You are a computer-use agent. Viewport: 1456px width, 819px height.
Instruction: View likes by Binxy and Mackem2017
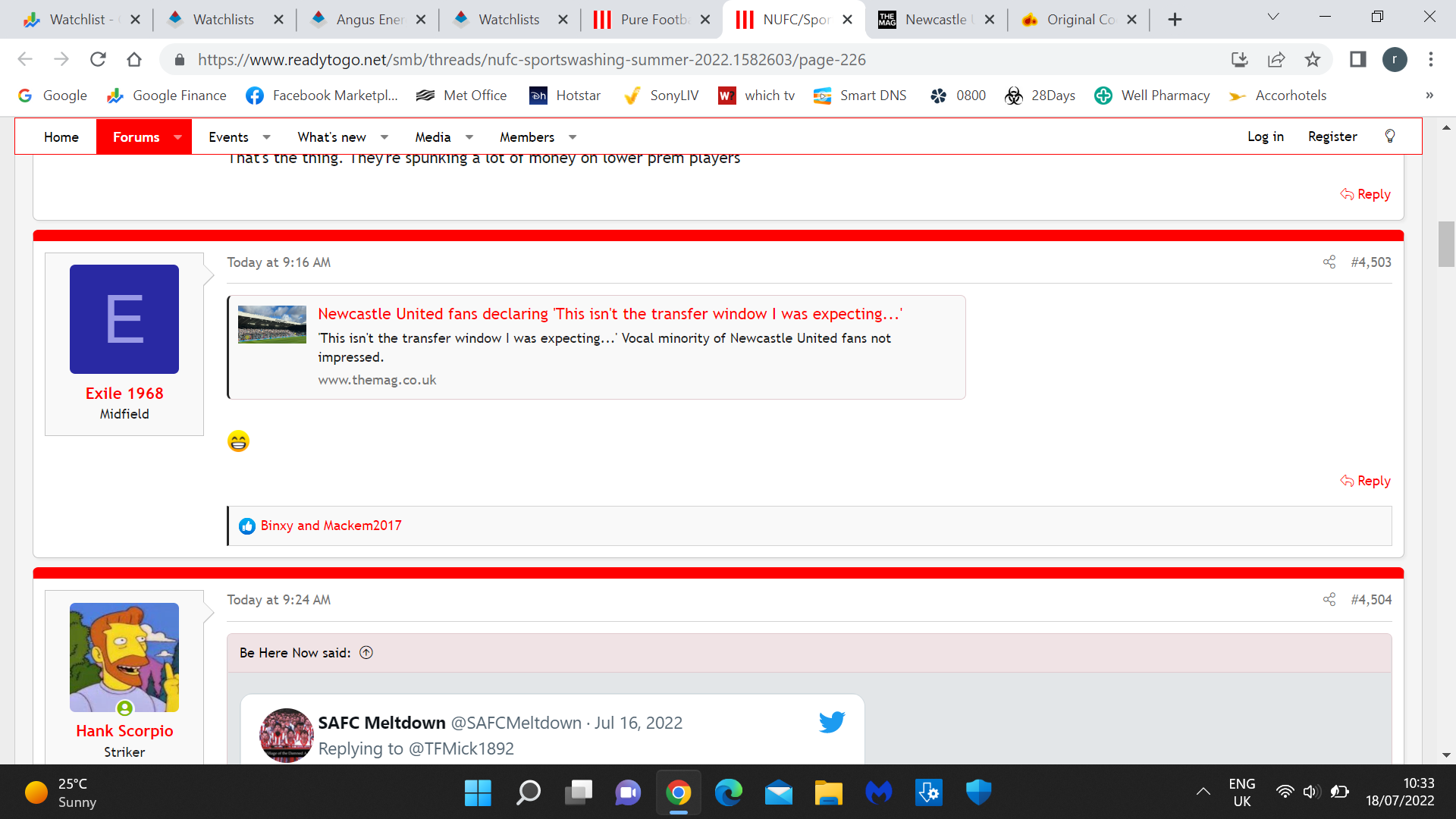pos(331,526)
